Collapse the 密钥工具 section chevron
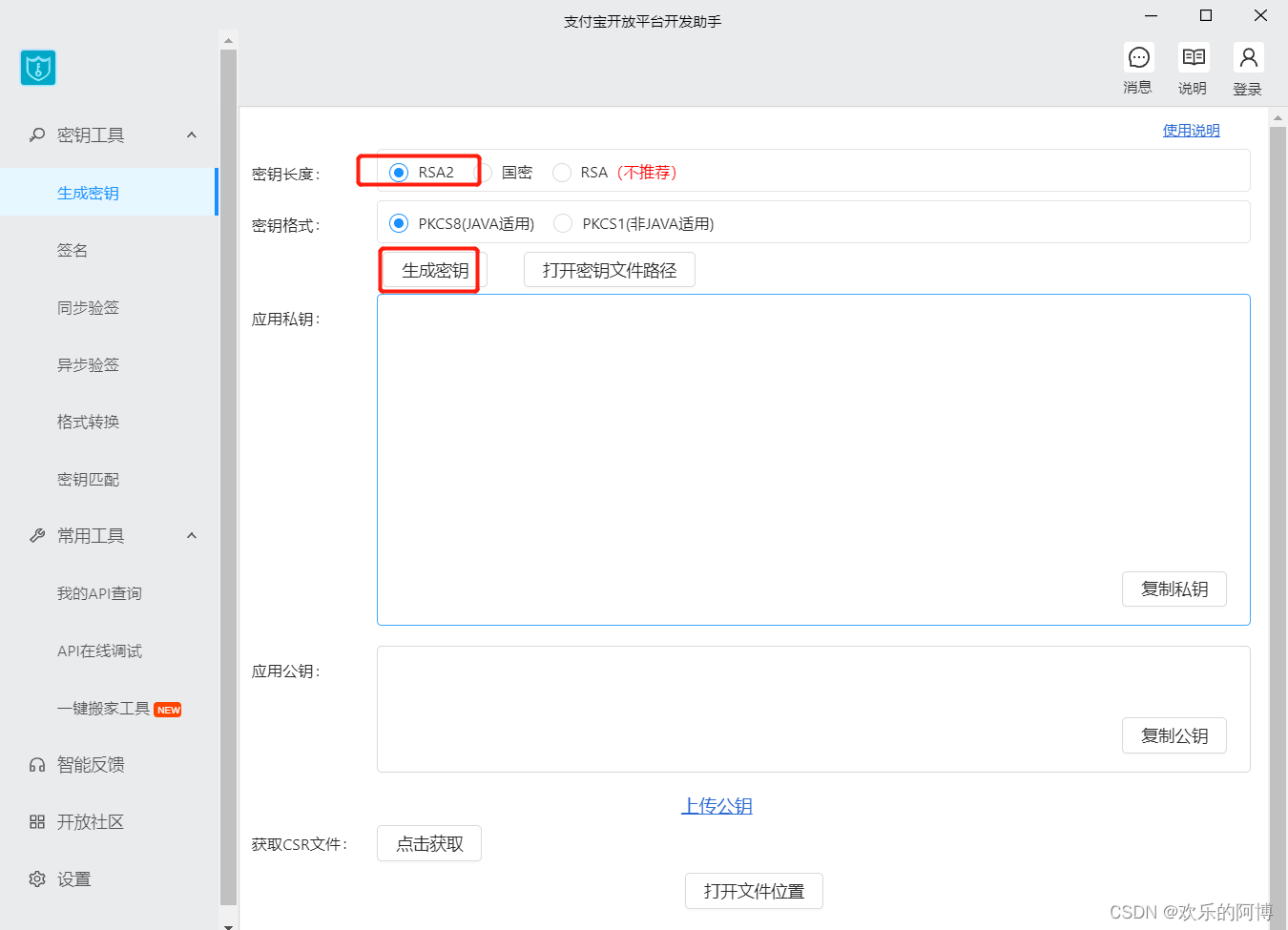 [x=192, y=135]
